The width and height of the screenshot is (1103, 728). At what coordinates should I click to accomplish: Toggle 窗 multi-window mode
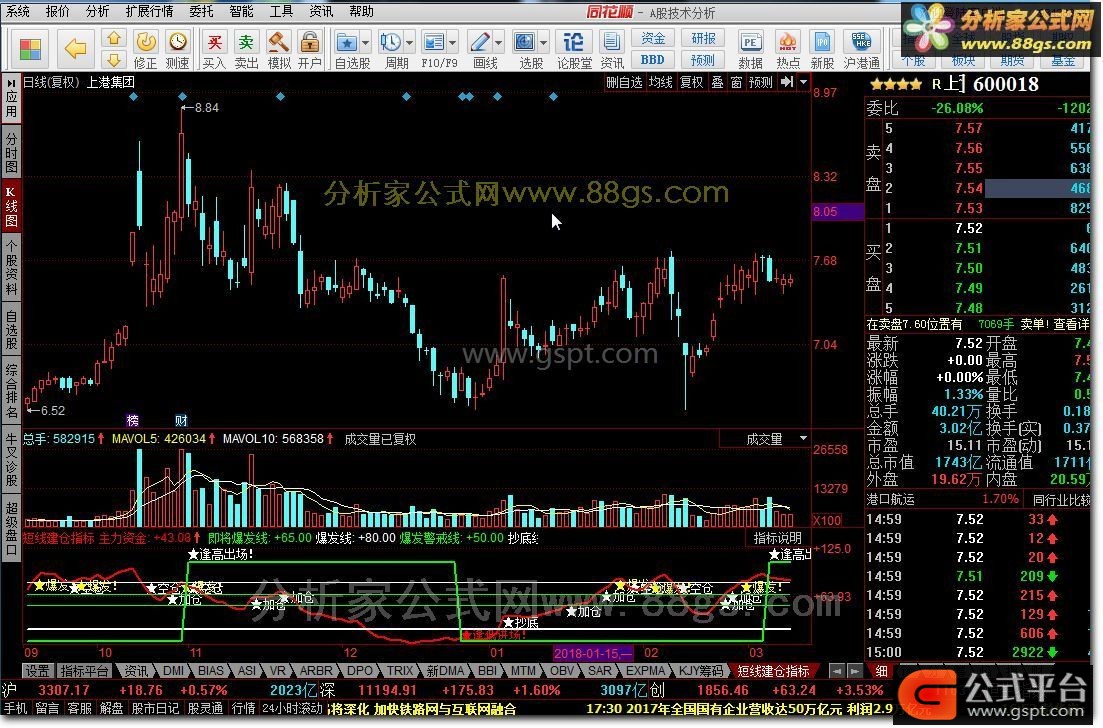coord(737,82)
